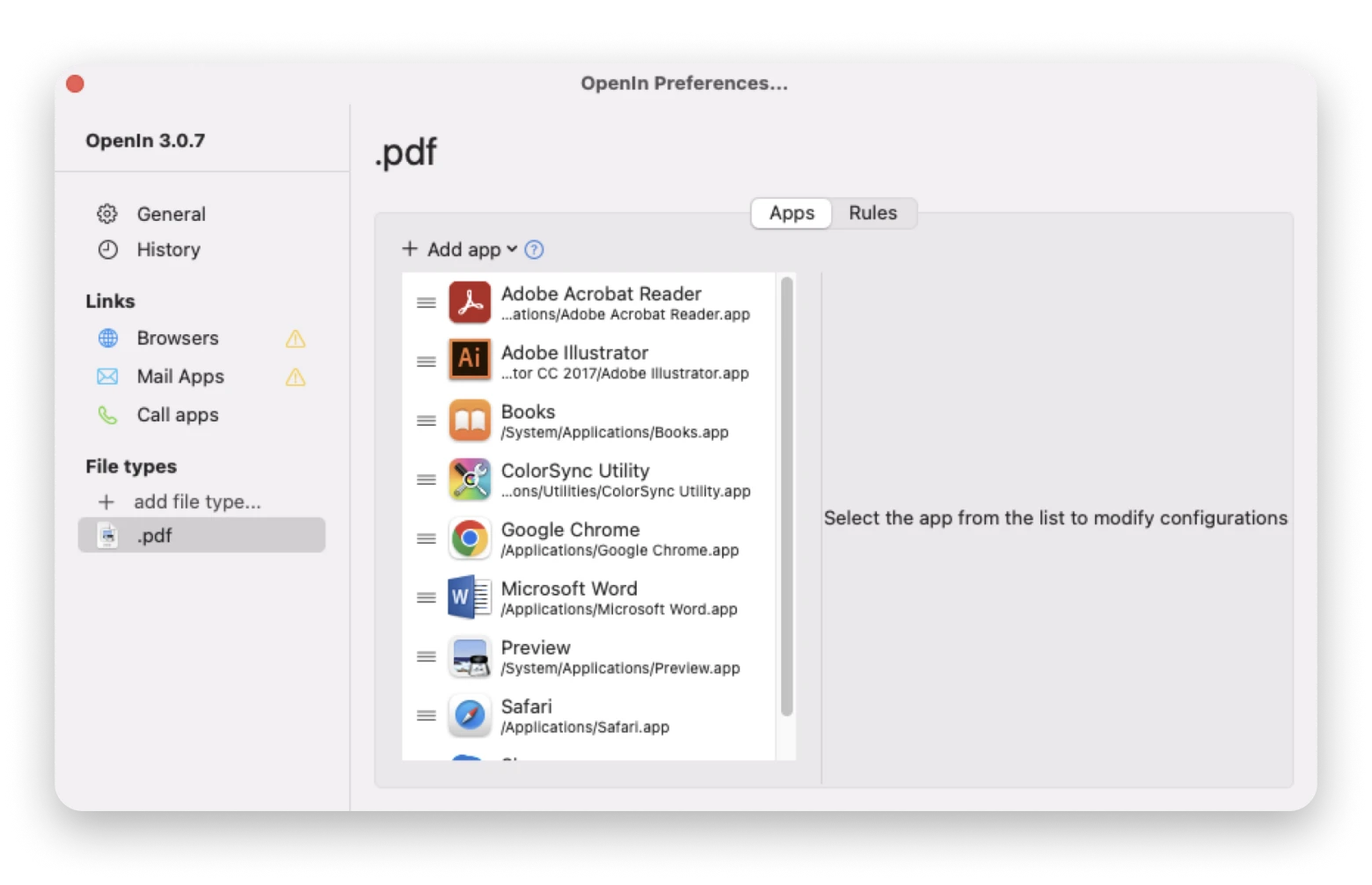Click the ColorSync Utility icon
Screen dimensions: 1372x885
point(470,479)
